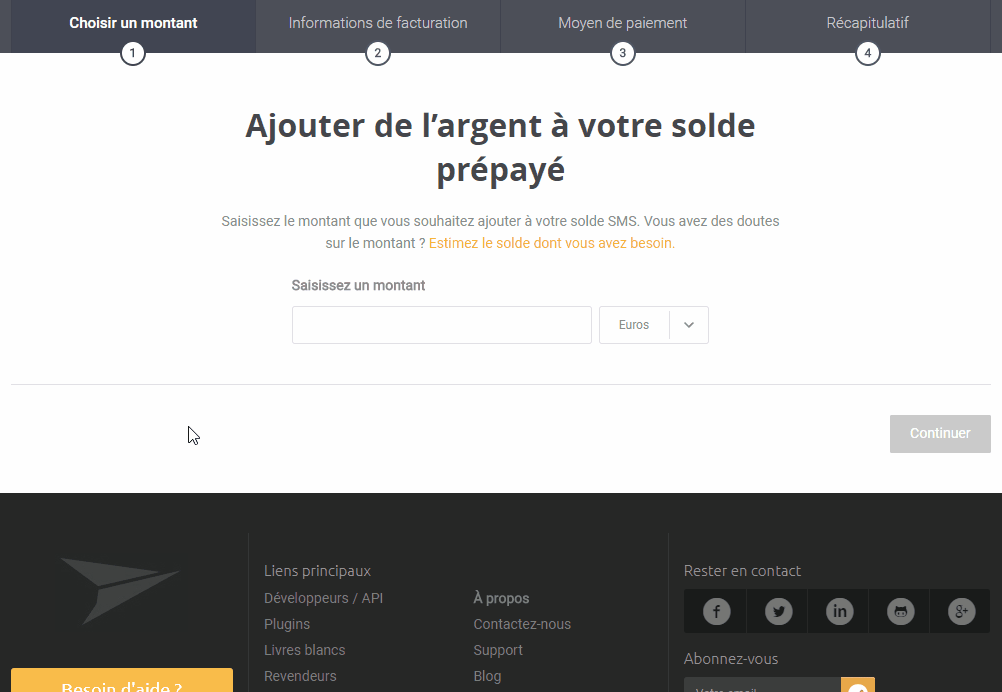Image resolution: width=1002 pixels, height=692 pixels.
Task: Click the Continuer button
Action: click(940, 434)
